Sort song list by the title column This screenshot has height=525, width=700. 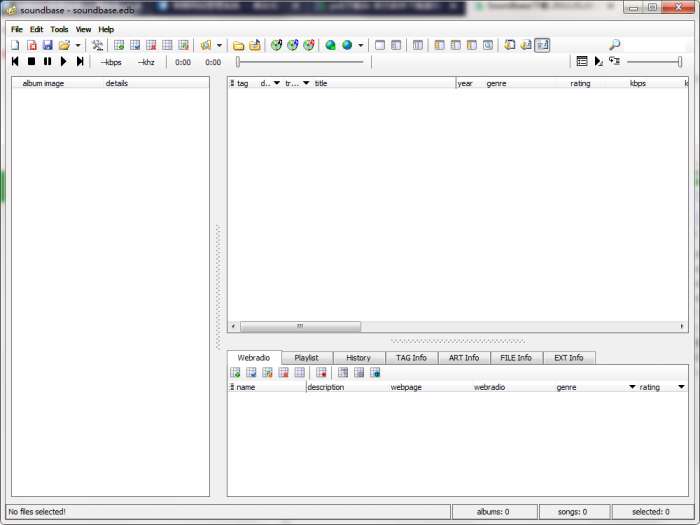(380, 83)
